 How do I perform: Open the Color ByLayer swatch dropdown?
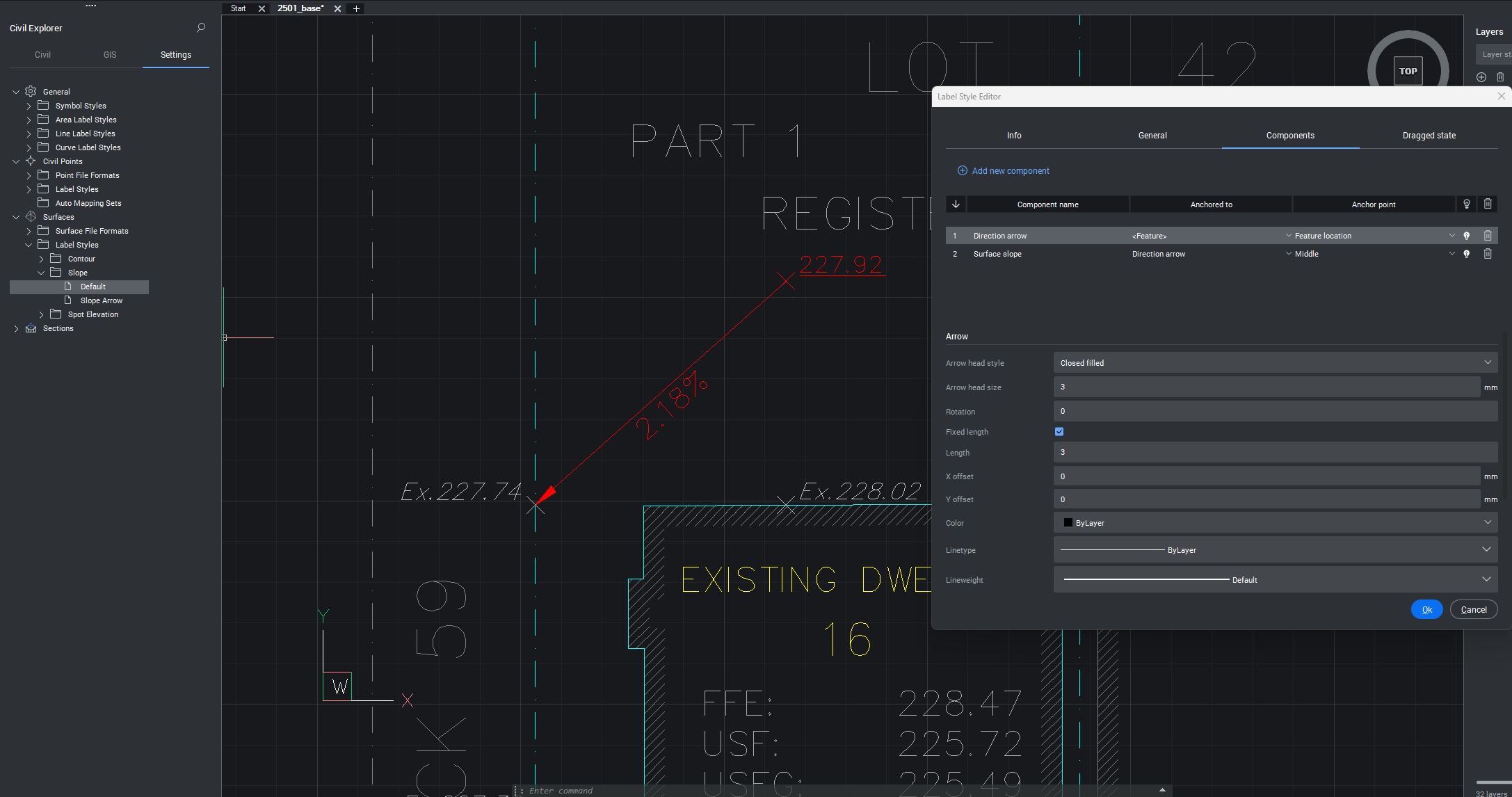pos(1275,523)
